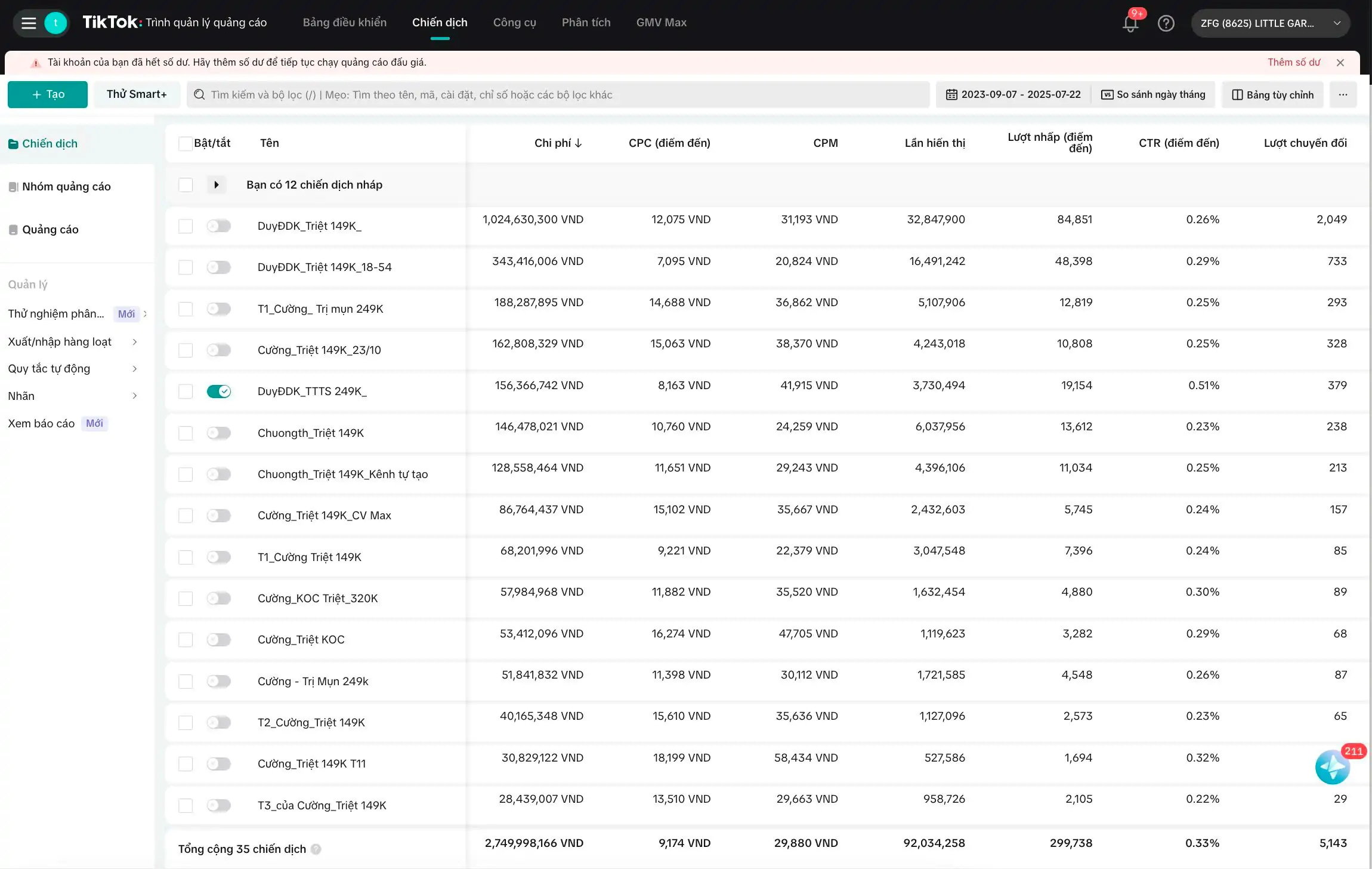Open the ZFG (8625) account dropdown

point(1271,23)
